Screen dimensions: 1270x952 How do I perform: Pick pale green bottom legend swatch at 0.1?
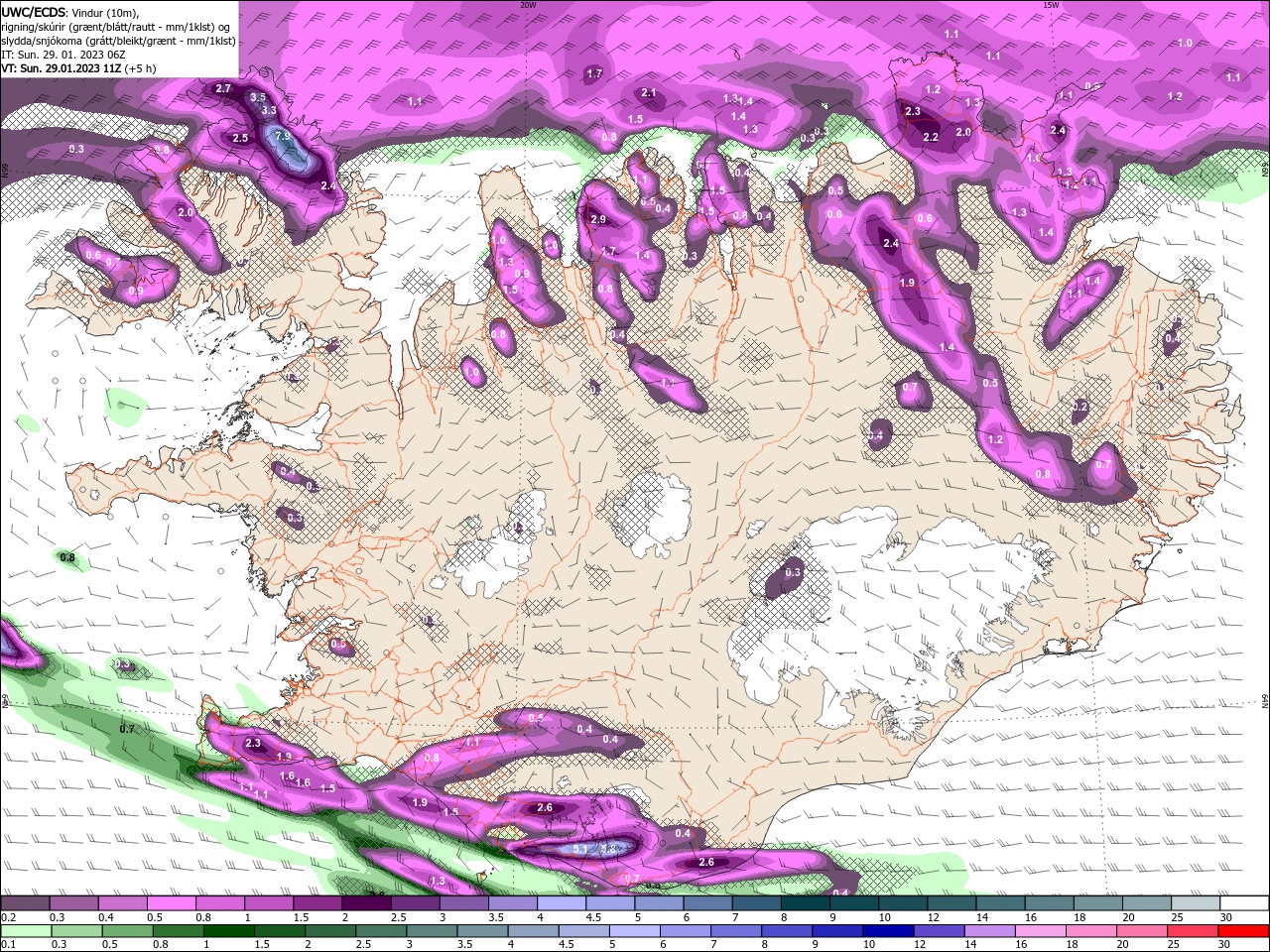tap(27, 931)
